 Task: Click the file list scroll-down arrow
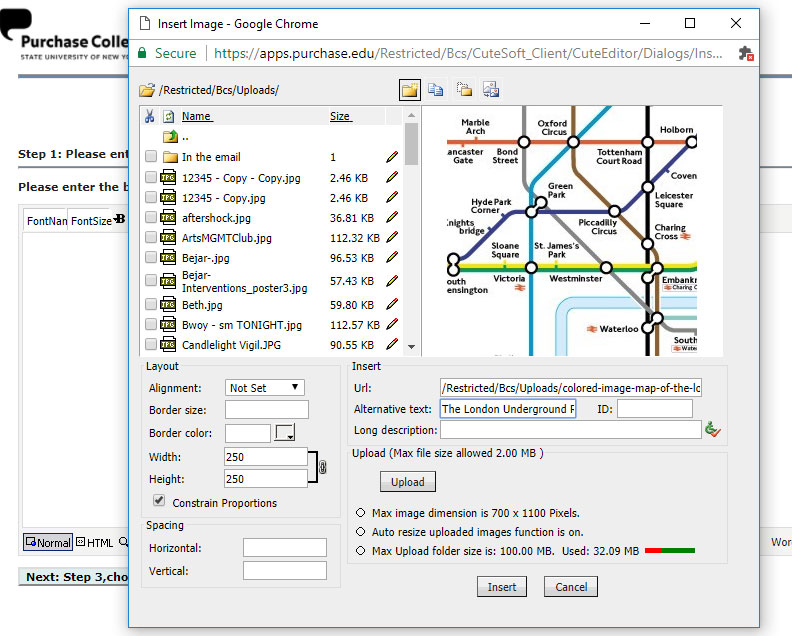pos(411,347)
